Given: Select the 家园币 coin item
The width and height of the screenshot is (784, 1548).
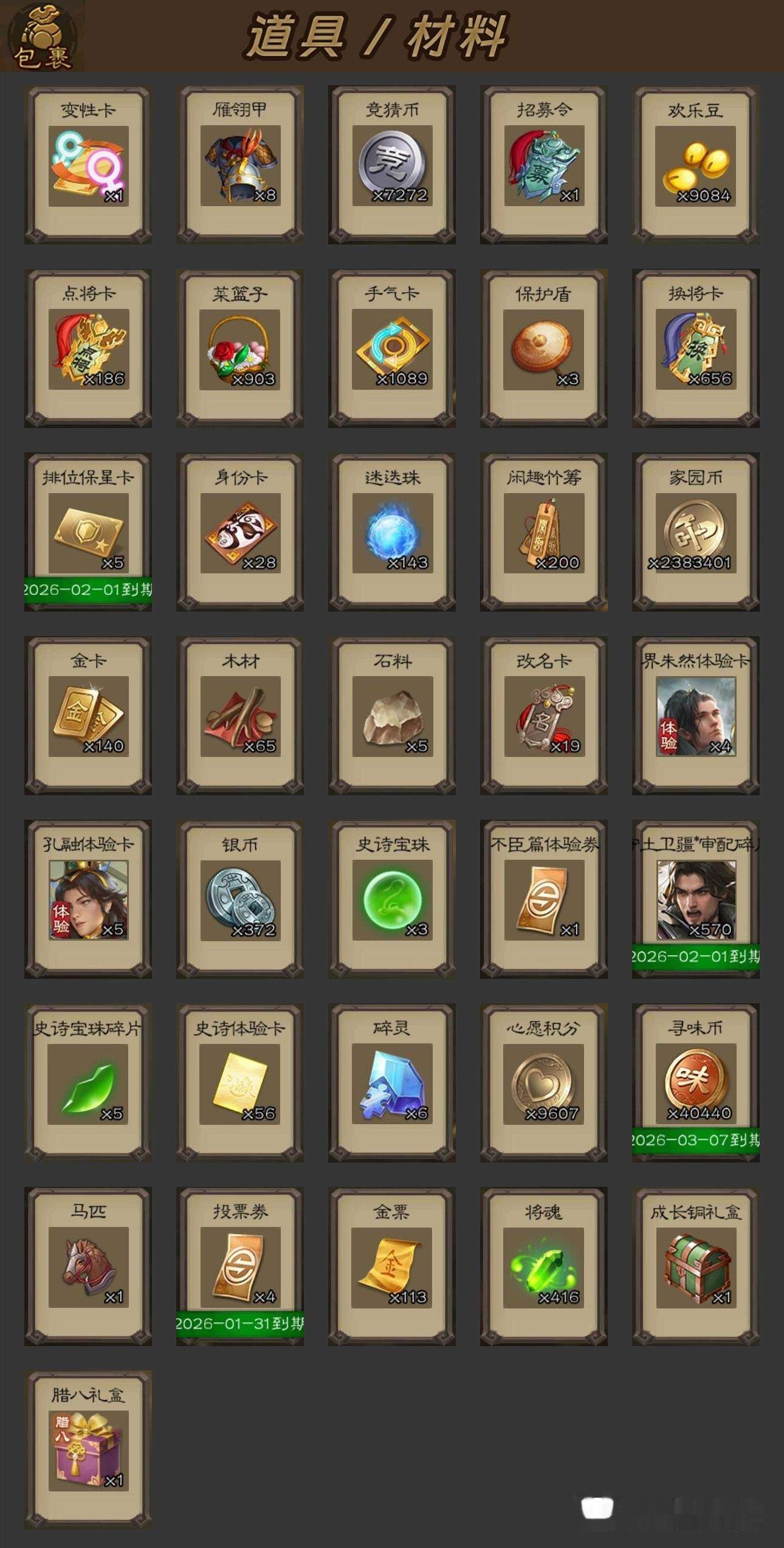Looking at the screenshot, I should (696, 532).
